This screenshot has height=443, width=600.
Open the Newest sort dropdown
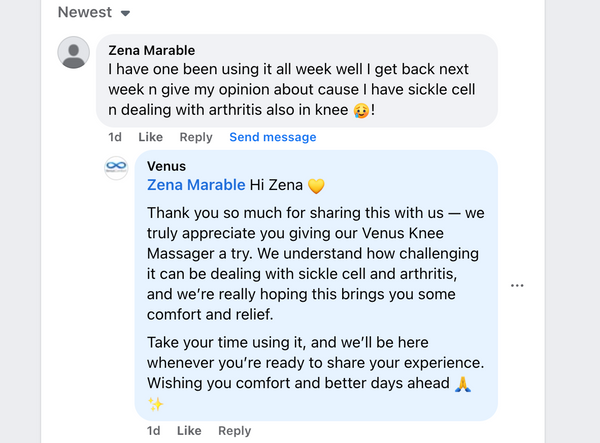pos(94,12)
